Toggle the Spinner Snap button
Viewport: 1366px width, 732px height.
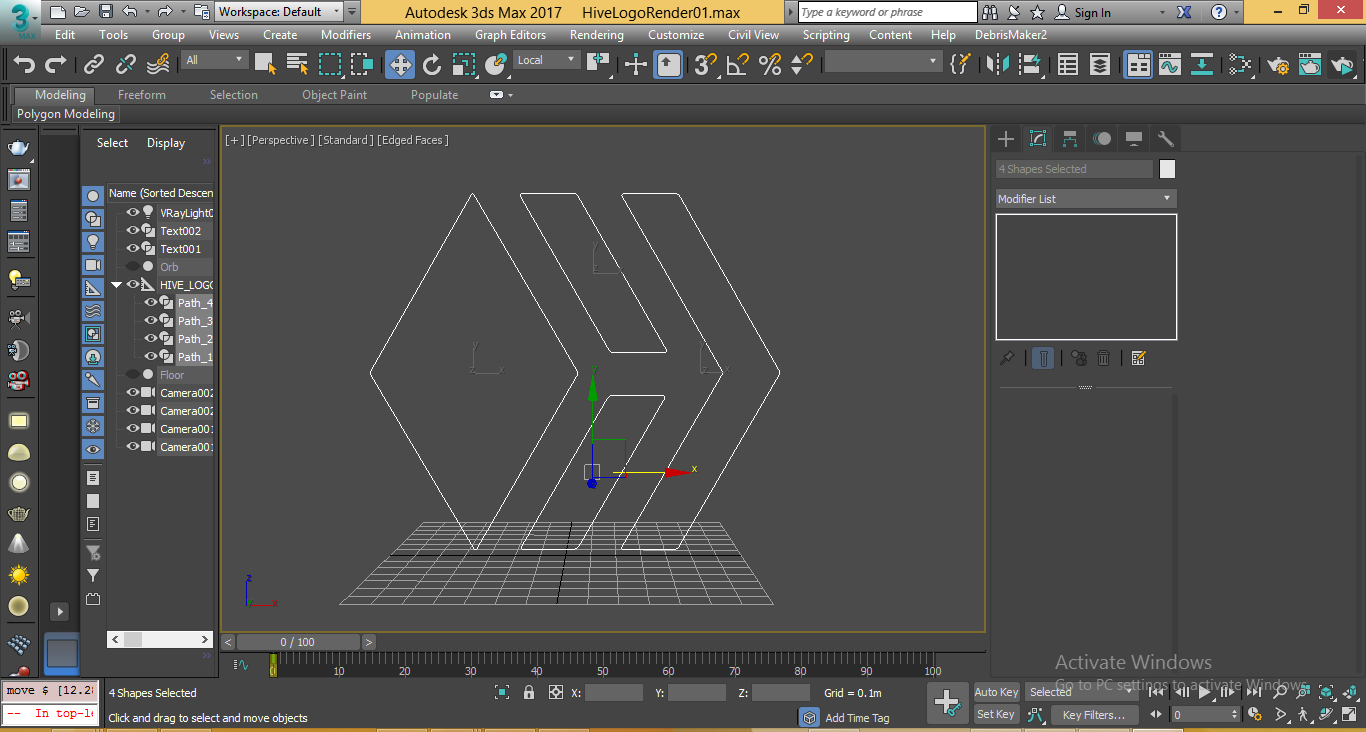tap(802, 65)
